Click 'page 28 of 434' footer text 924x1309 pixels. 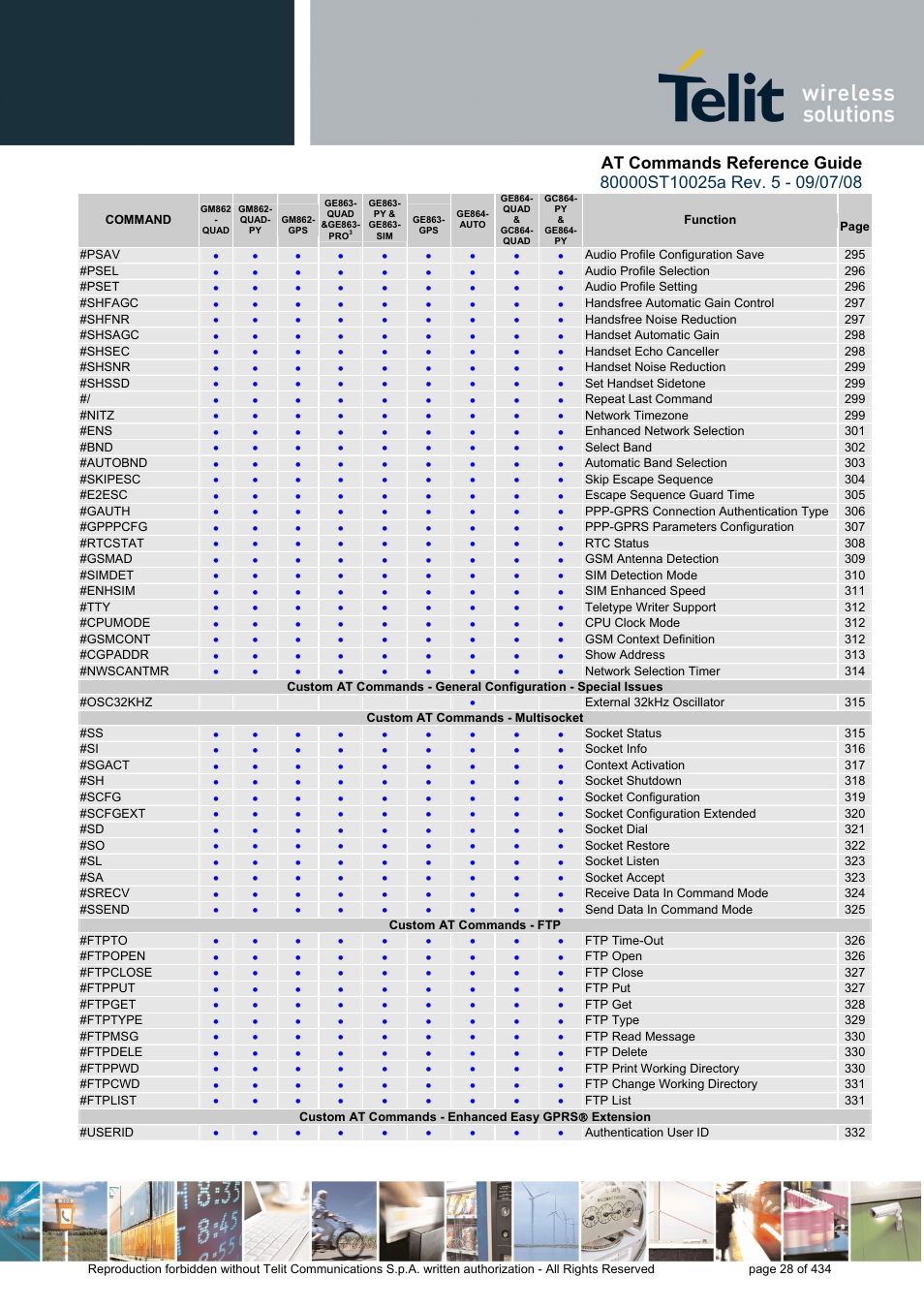click(789, 1269)
